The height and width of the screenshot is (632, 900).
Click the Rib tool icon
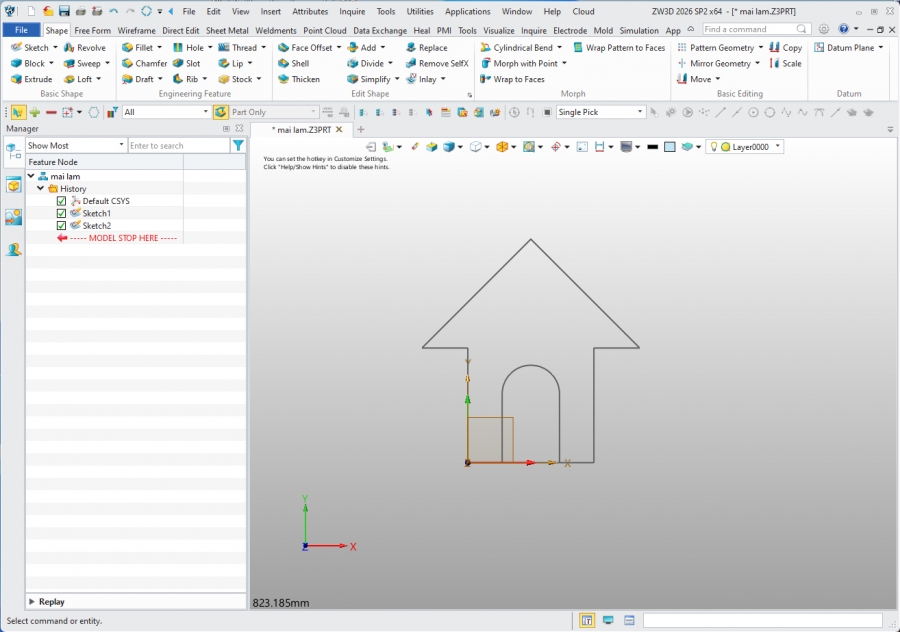tap(178, 79)
